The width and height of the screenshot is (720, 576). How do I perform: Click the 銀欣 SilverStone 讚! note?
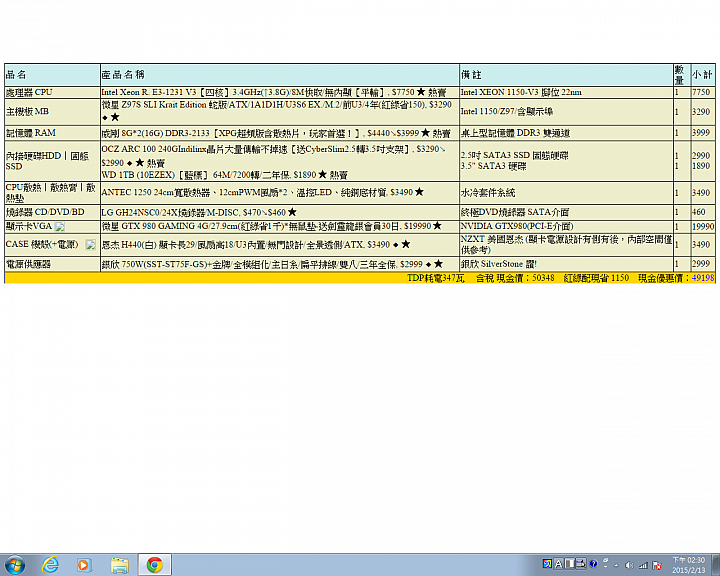499,264
